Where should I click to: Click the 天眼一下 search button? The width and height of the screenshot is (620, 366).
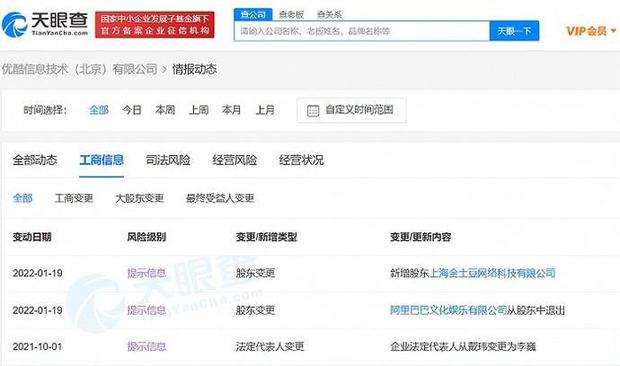tap(514, 31)
